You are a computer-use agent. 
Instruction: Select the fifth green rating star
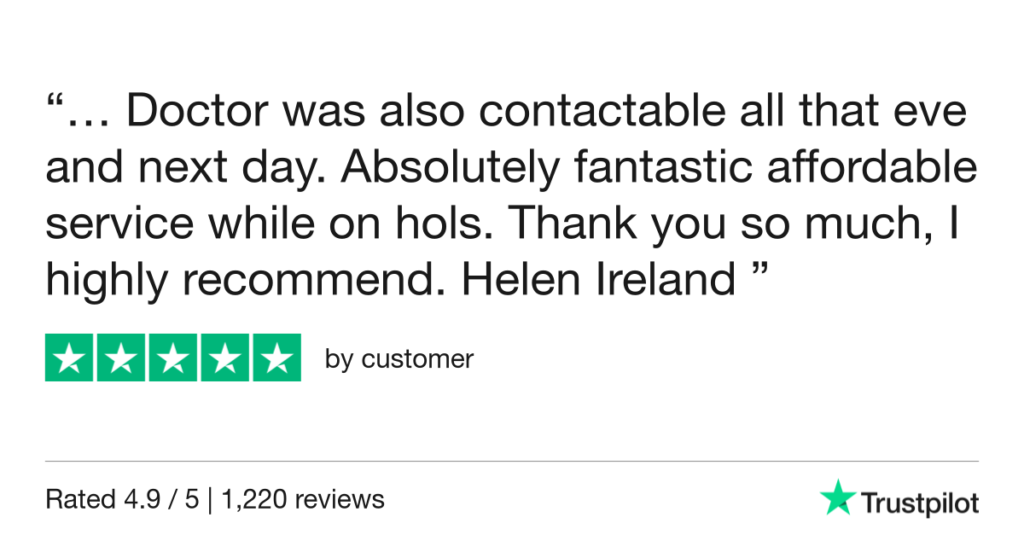point(275,358)
